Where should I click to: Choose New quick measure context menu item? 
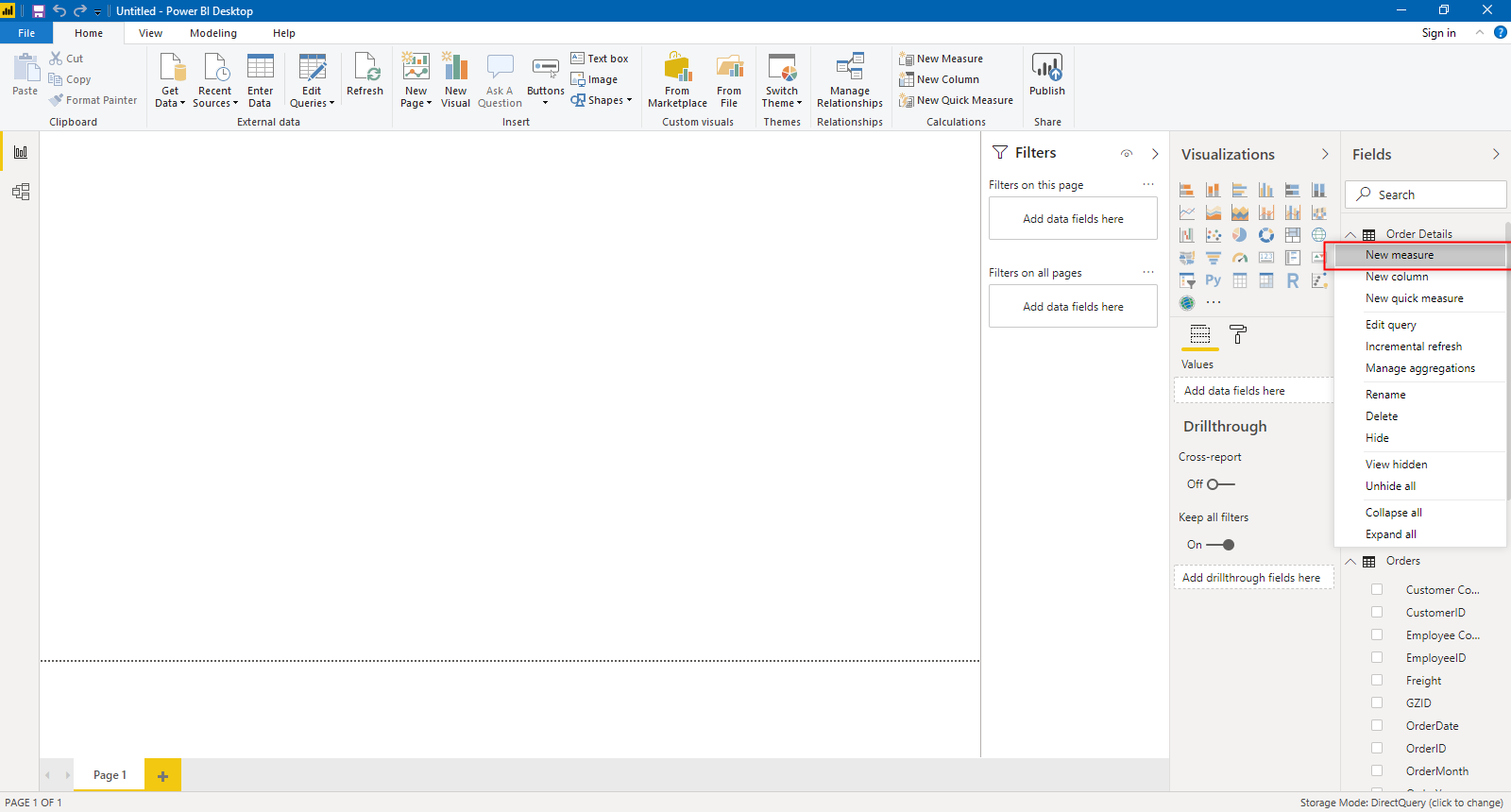click(1419, 298)
